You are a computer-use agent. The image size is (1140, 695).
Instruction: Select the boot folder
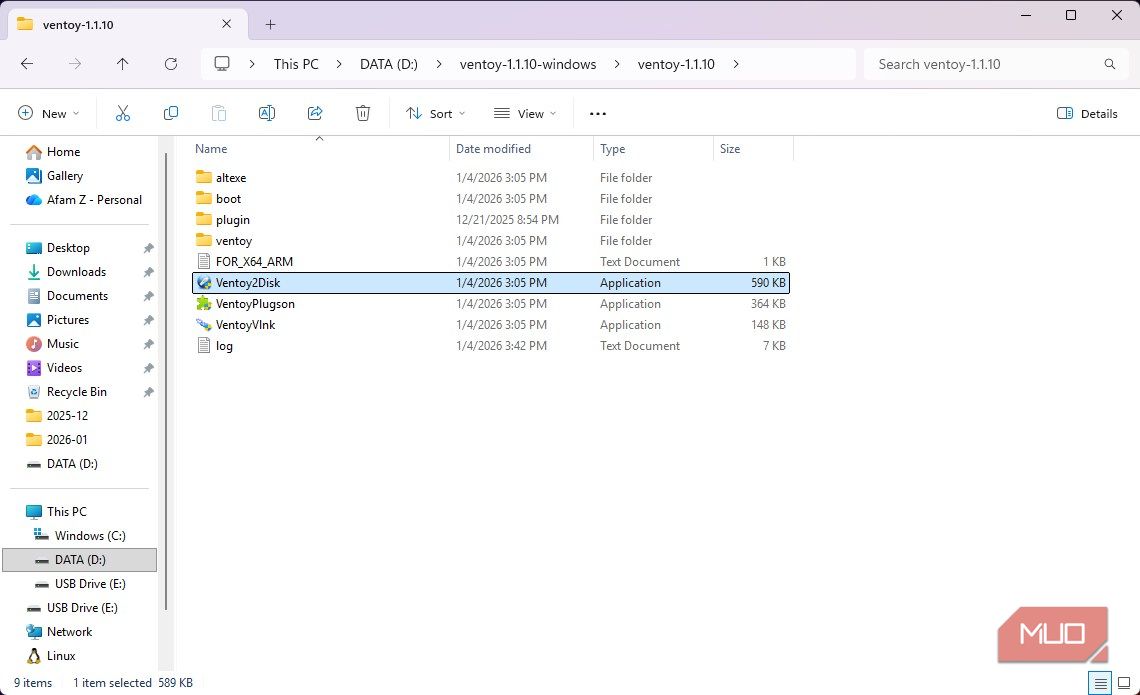[491, 198]
